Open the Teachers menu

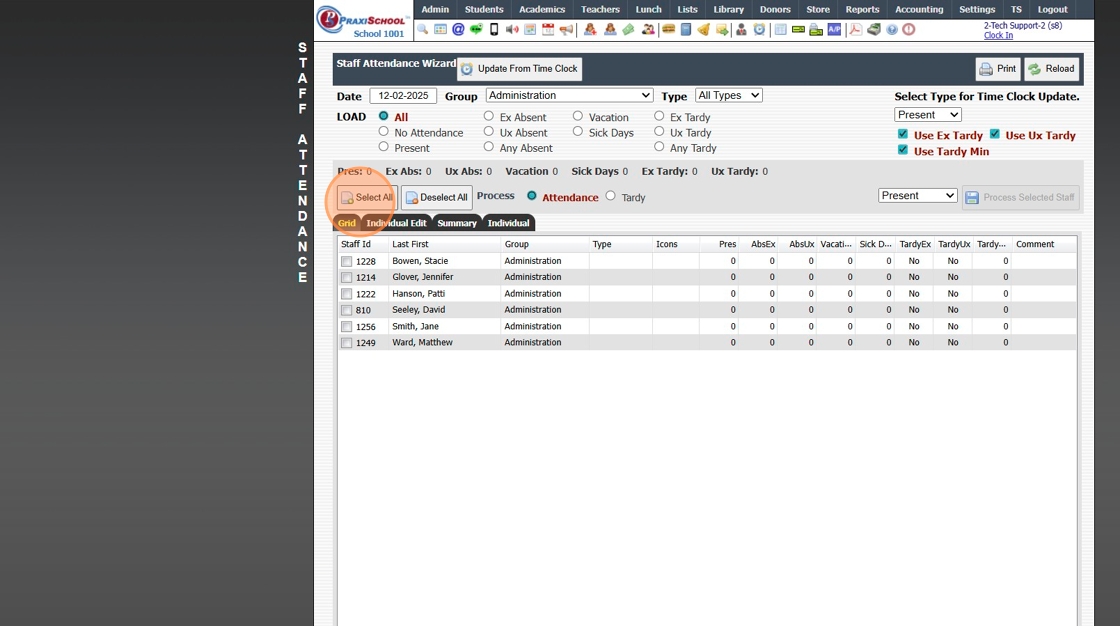pos(600,9)
